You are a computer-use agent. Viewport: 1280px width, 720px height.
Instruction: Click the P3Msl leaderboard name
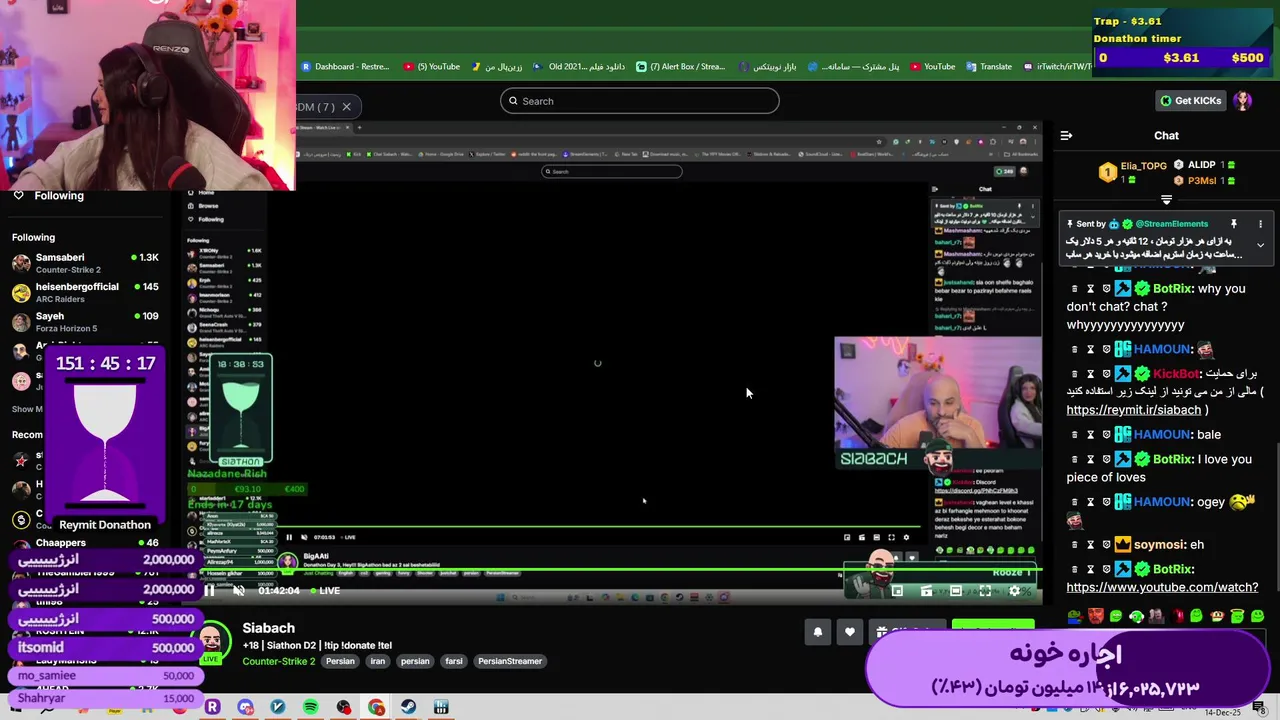point(1202,181)
